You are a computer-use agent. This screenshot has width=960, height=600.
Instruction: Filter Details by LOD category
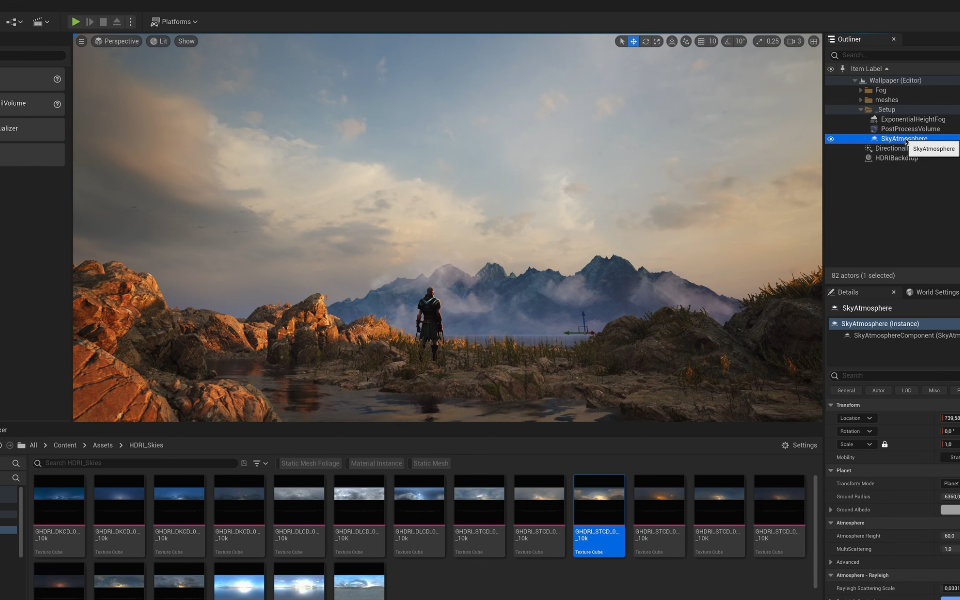click(x=906, y=390)
